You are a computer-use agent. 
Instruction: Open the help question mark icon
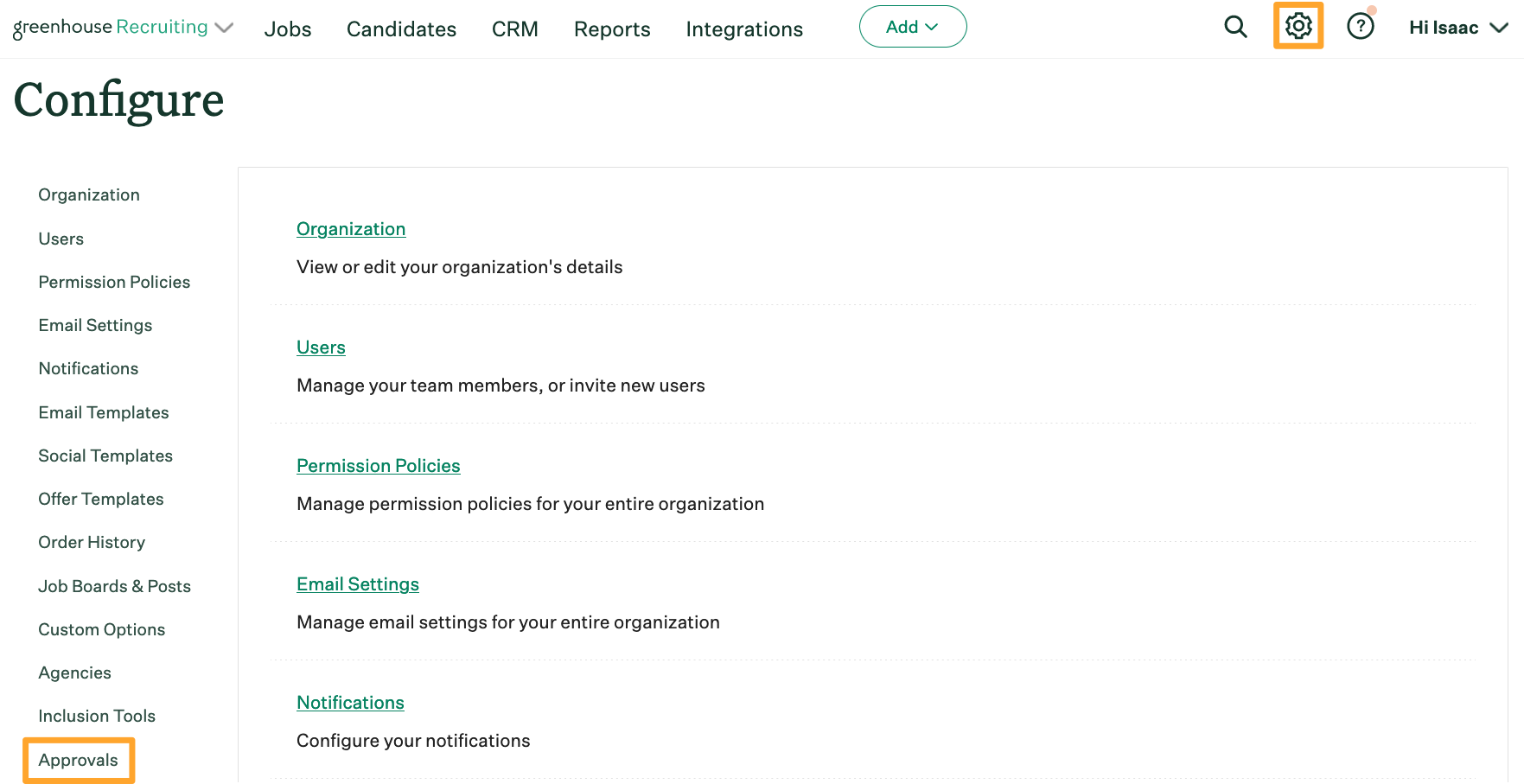coord(1360,26)
